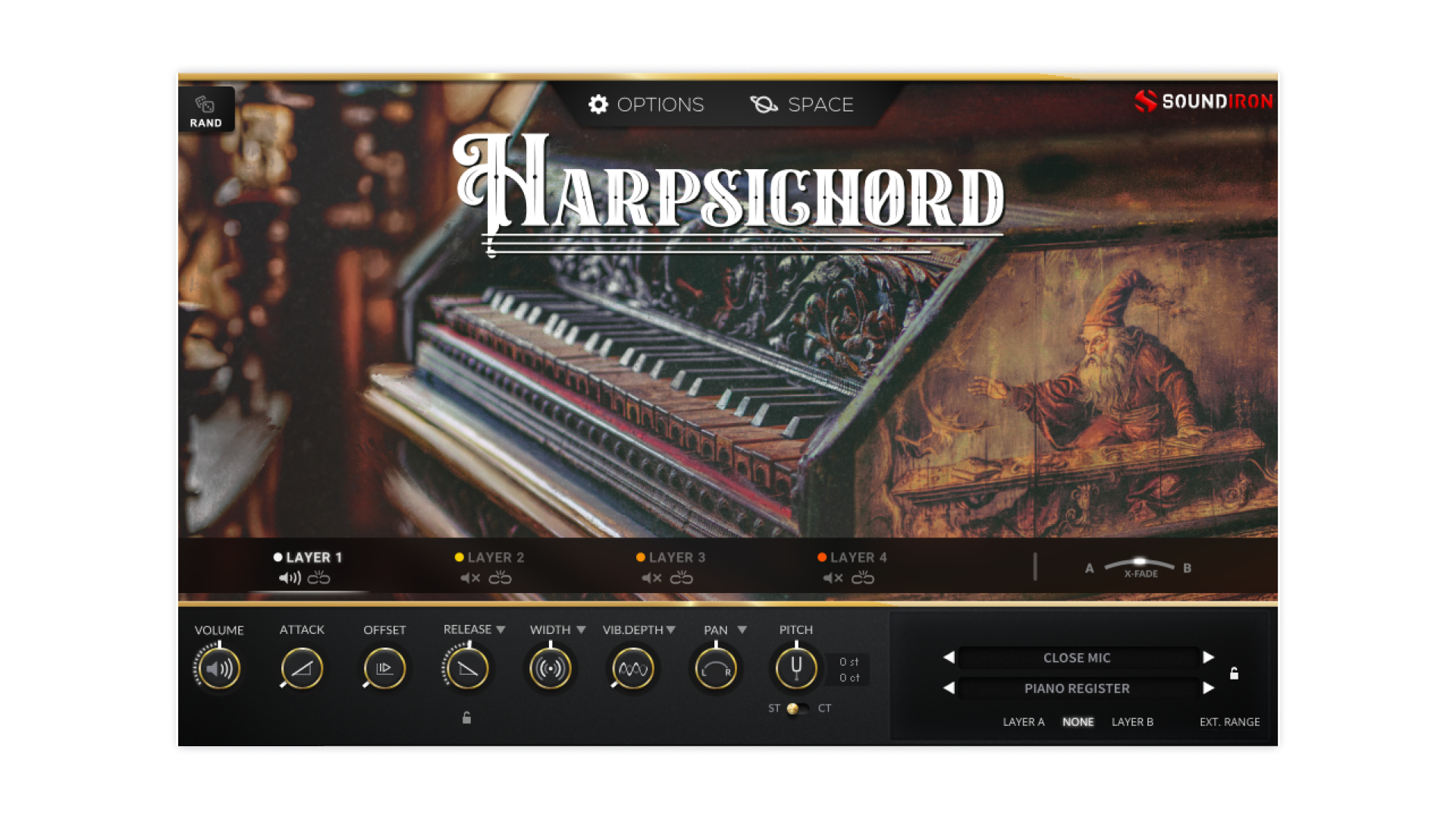
Task: Open the SPACE tab
Action: tap(821, 105)
